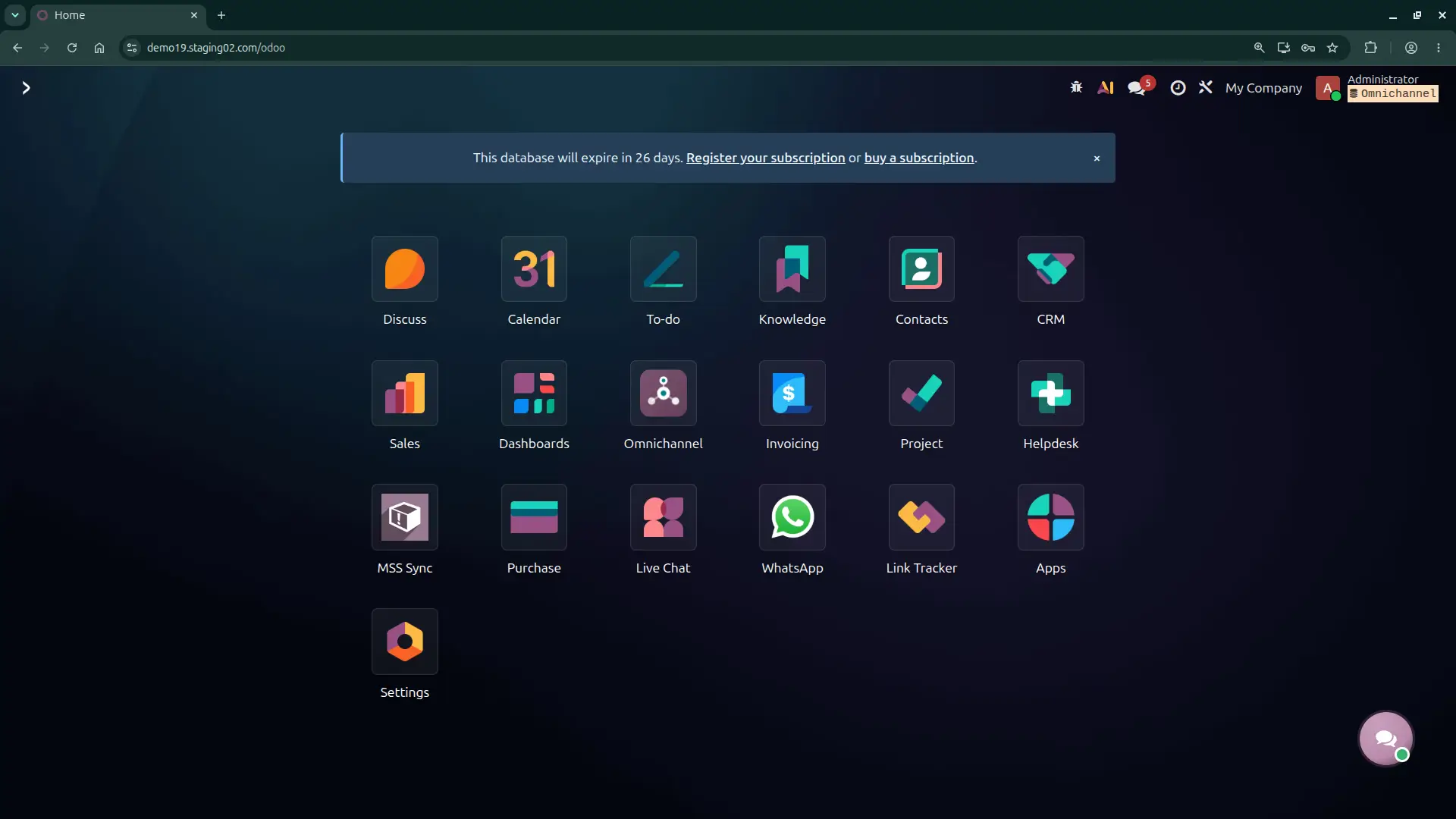
Task: Bookmark this page with the star
Action: pos(1332,48)
